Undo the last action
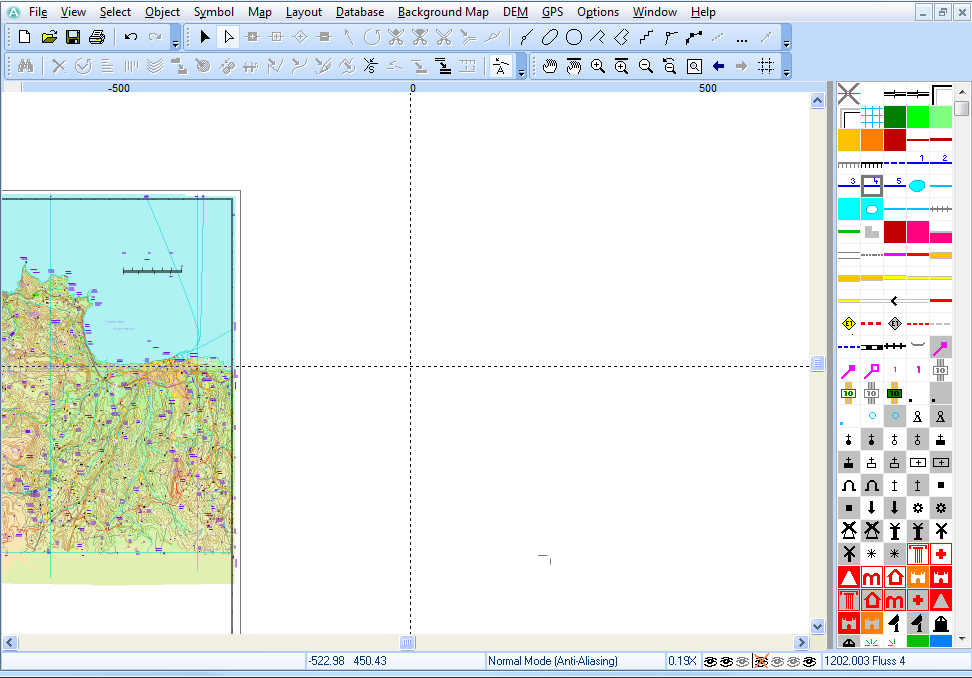This screenshot has width=972, height=678. pyautogui.click(x=130, y=37)
